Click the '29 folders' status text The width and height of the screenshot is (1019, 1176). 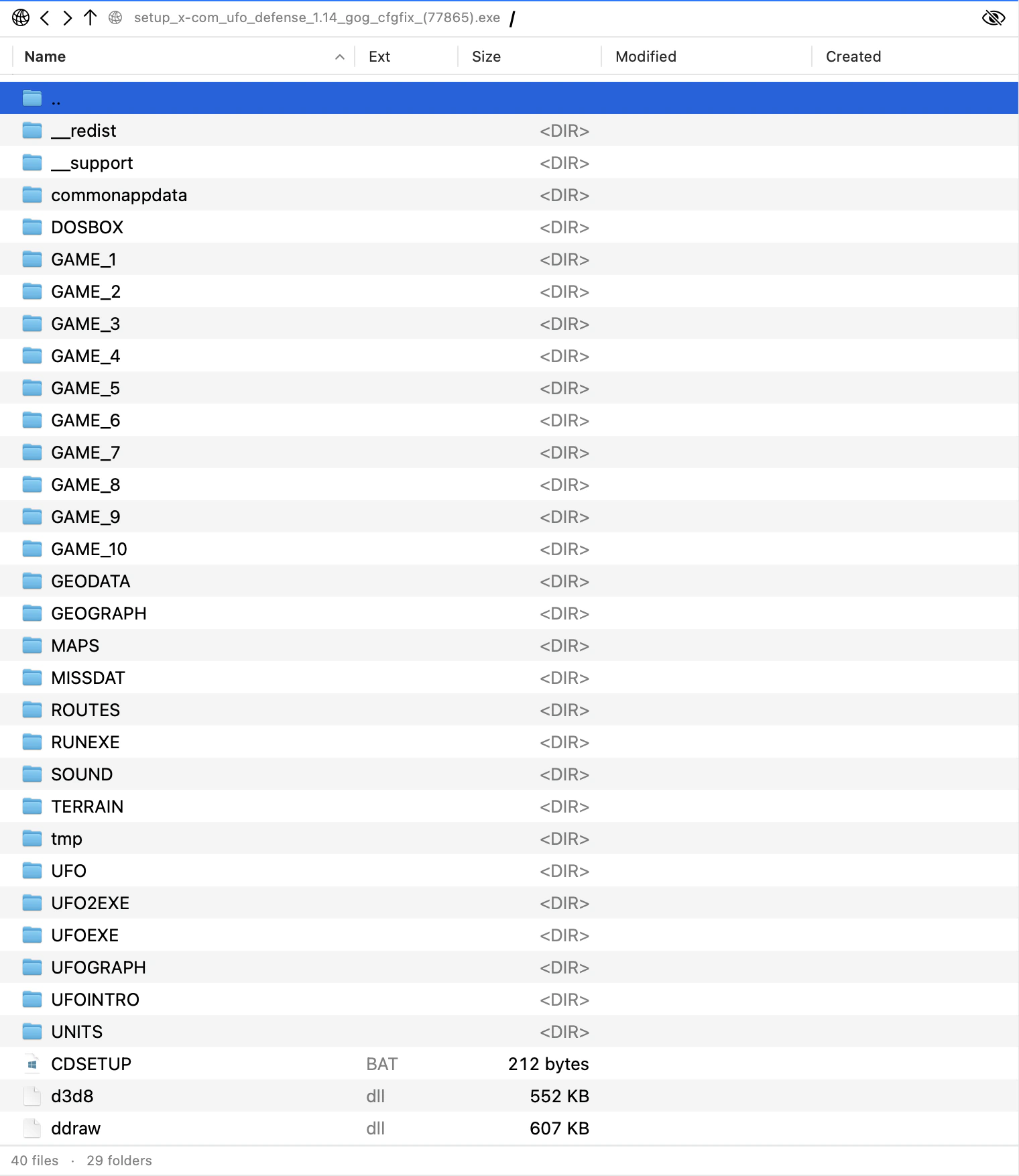[x=119, y=1161]
